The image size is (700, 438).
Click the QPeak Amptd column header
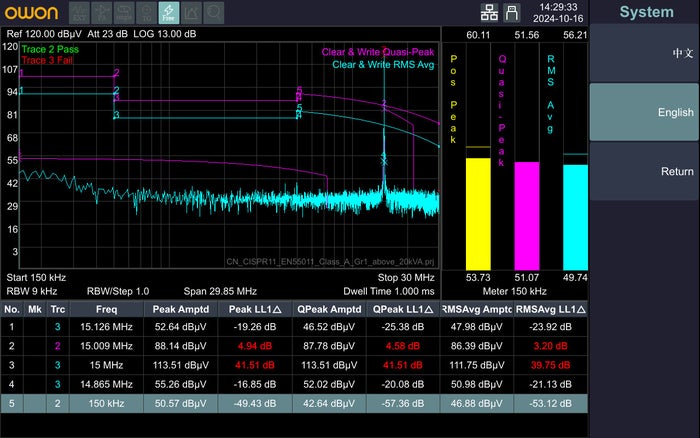click(329, 309)
